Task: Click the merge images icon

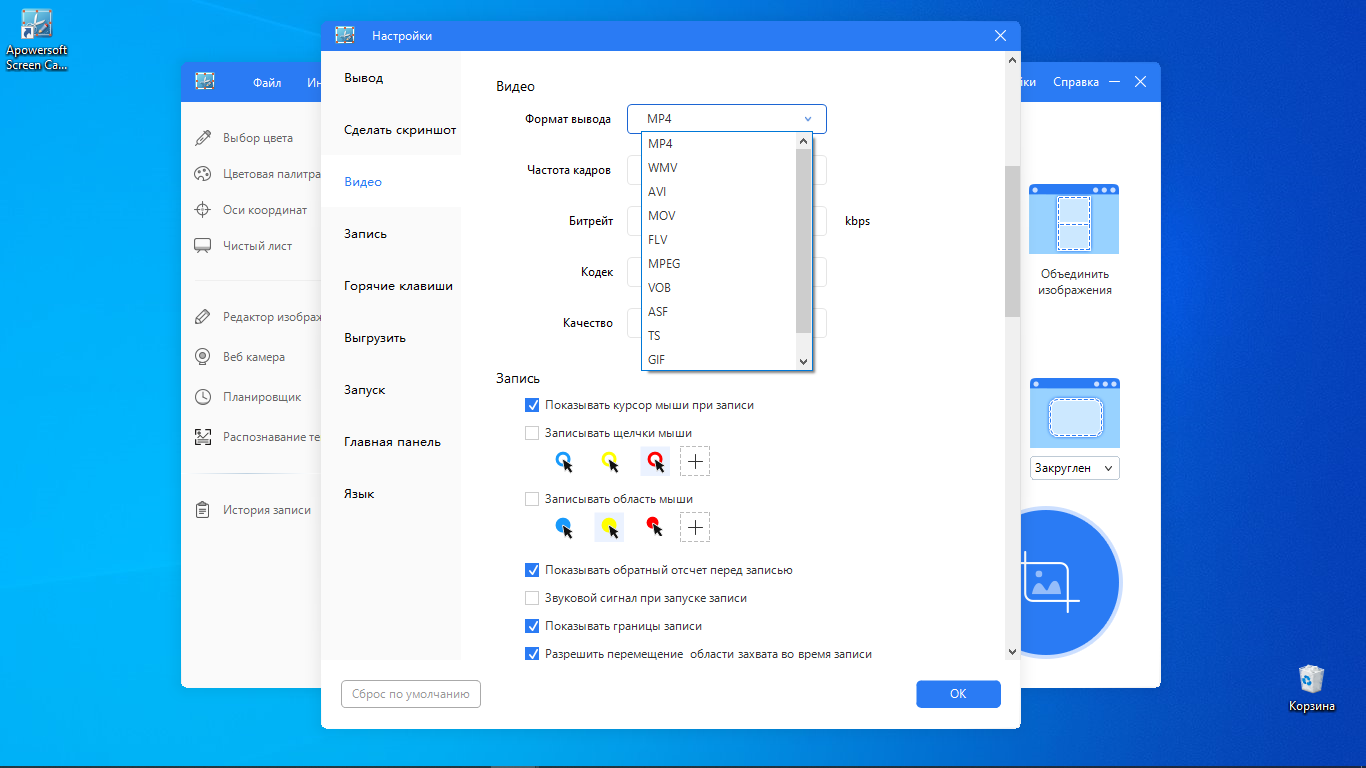Action: tap(1074, 219)
